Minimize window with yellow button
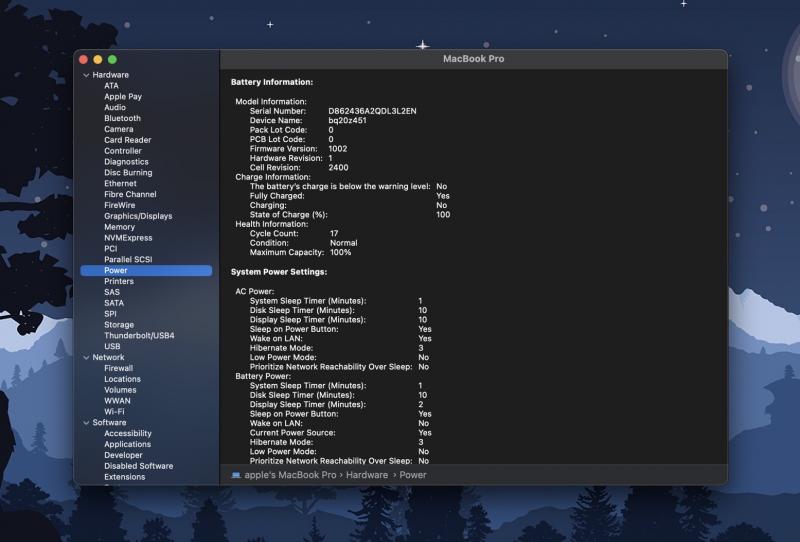Image resolution: width=800 pixels, height=542 pixels. click(x=98, y=60)
